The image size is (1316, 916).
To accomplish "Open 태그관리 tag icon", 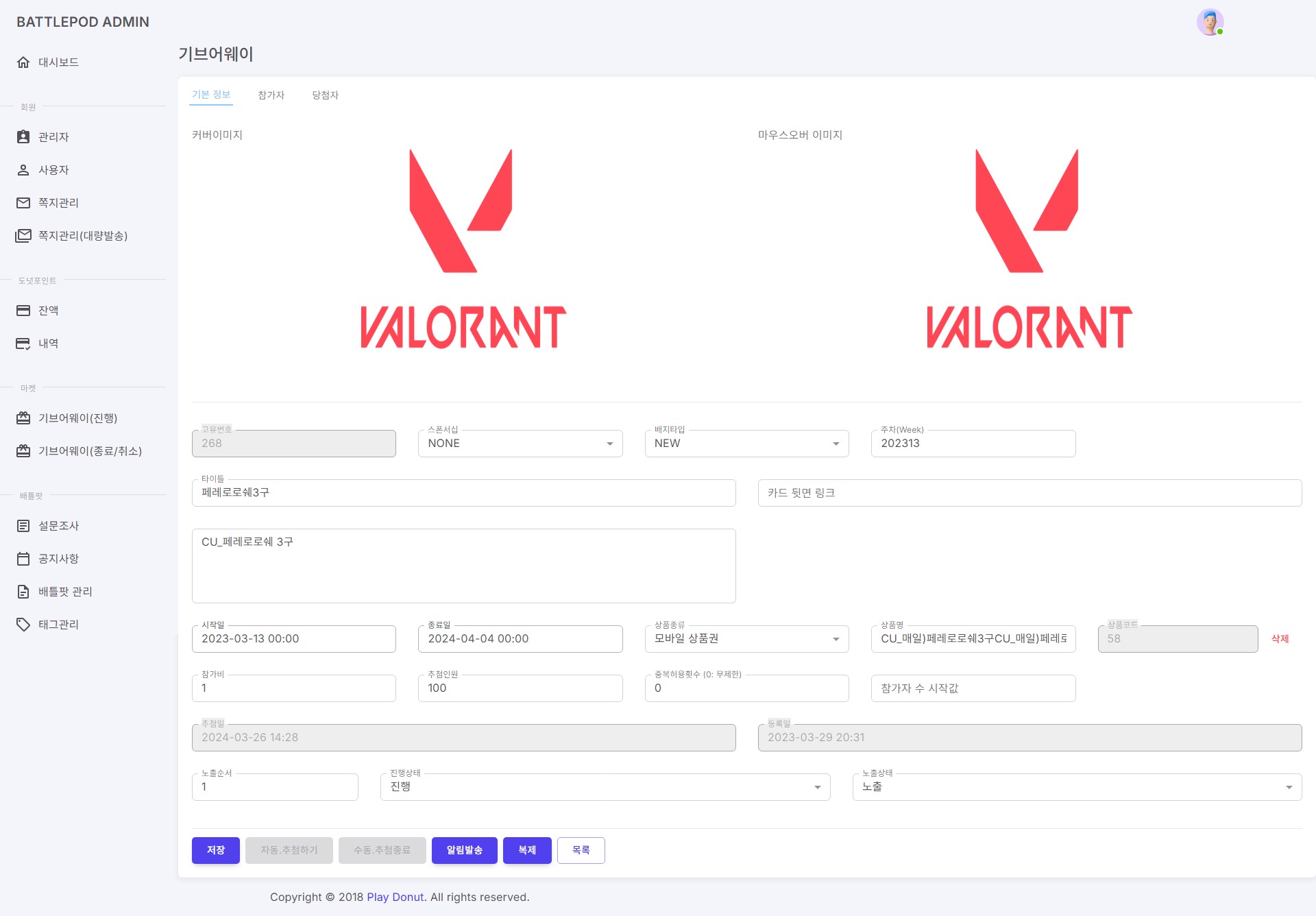I will pyautogui.click(x=23, y=625).
